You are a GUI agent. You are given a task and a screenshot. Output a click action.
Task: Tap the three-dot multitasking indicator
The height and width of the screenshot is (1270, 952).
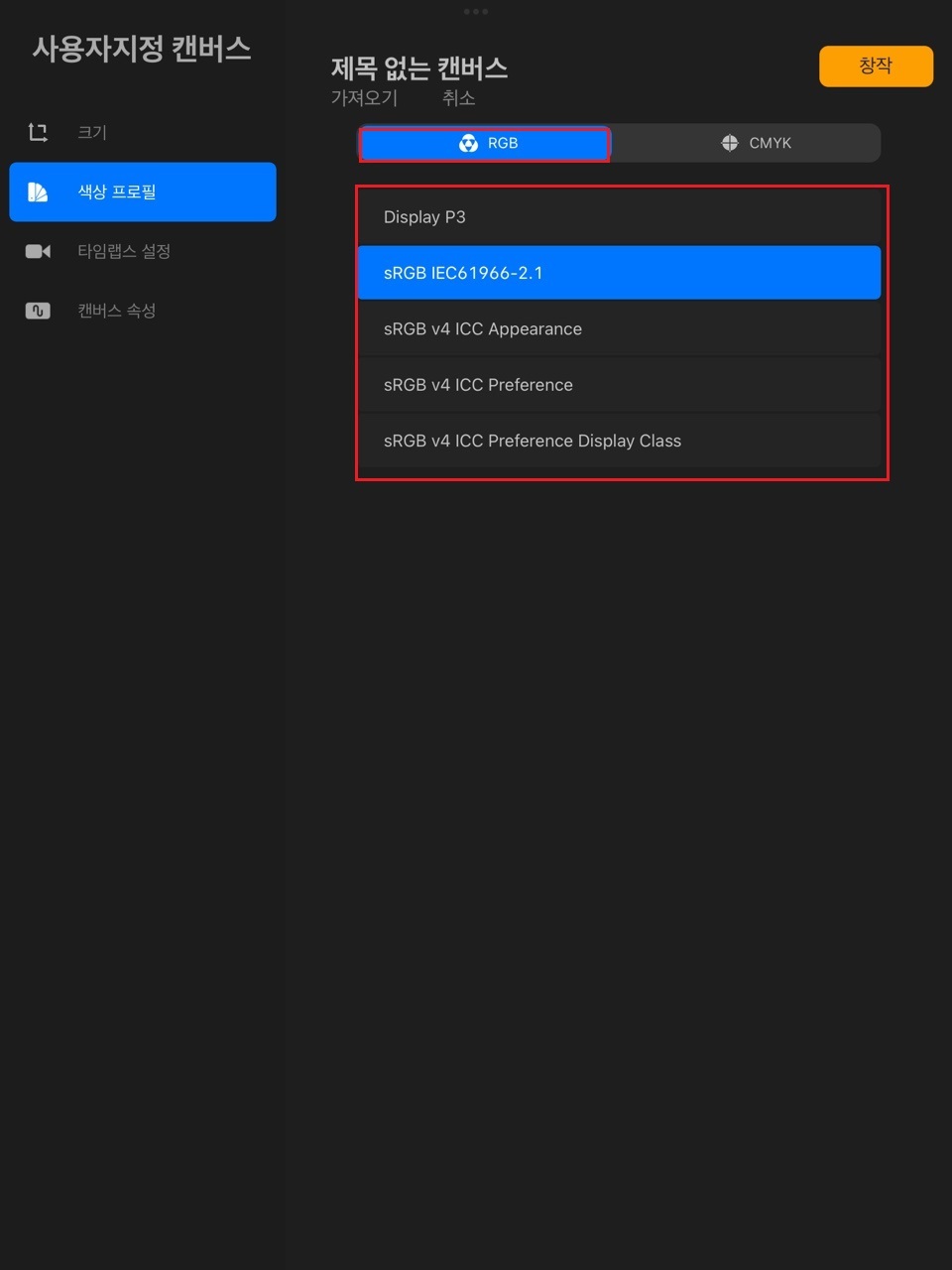click(476, 12)
